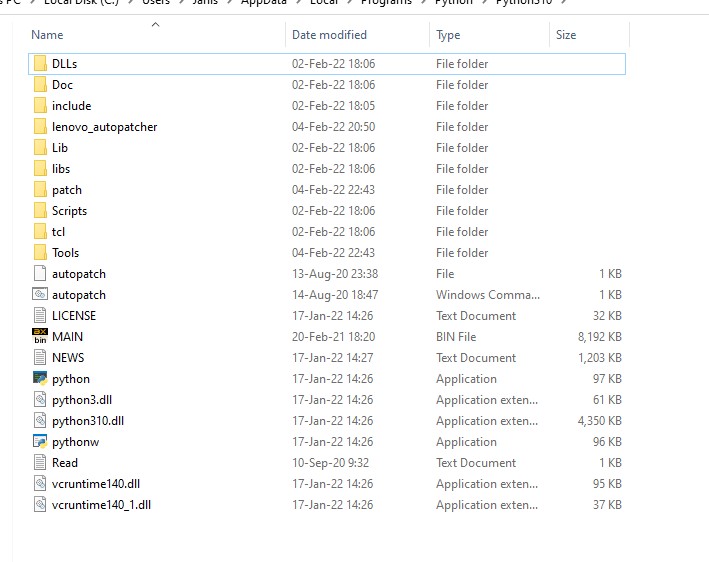Click the Windows Comma... type cell
709x562 pixels.
(488, 295)
